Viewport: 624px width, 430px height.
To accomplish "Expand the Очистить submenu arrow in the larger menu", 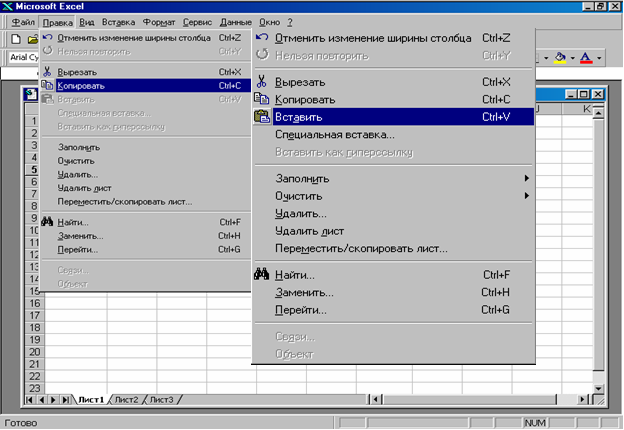I will click(526, 196).
